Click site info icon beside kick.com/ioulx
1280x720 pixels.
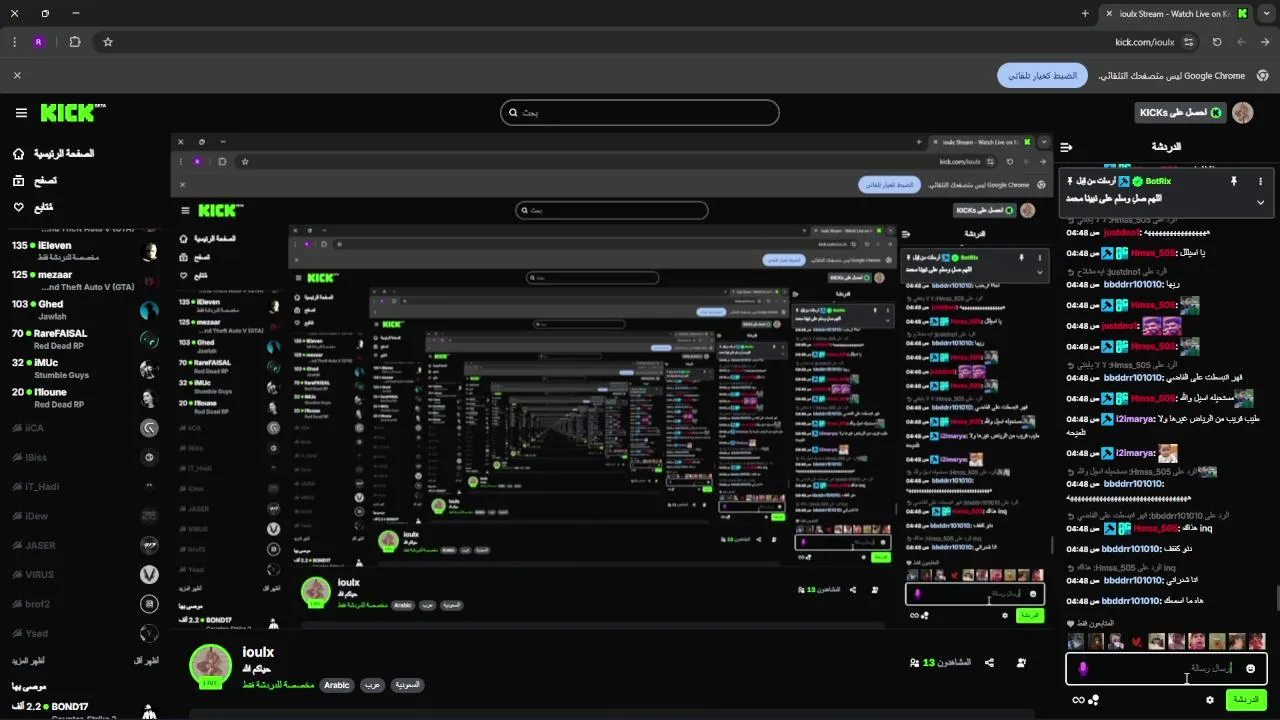(1188, 42)
